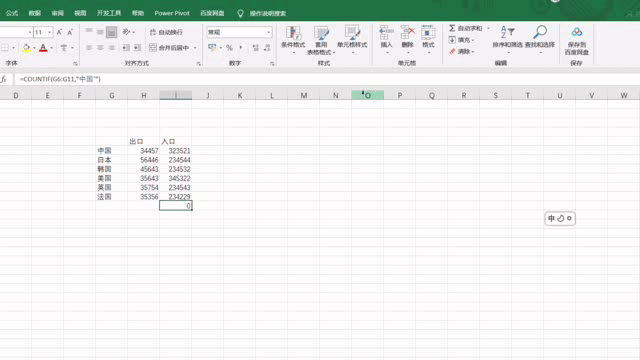
Task: Switch to the 数据 tab
Action: (x=34, y=13)
